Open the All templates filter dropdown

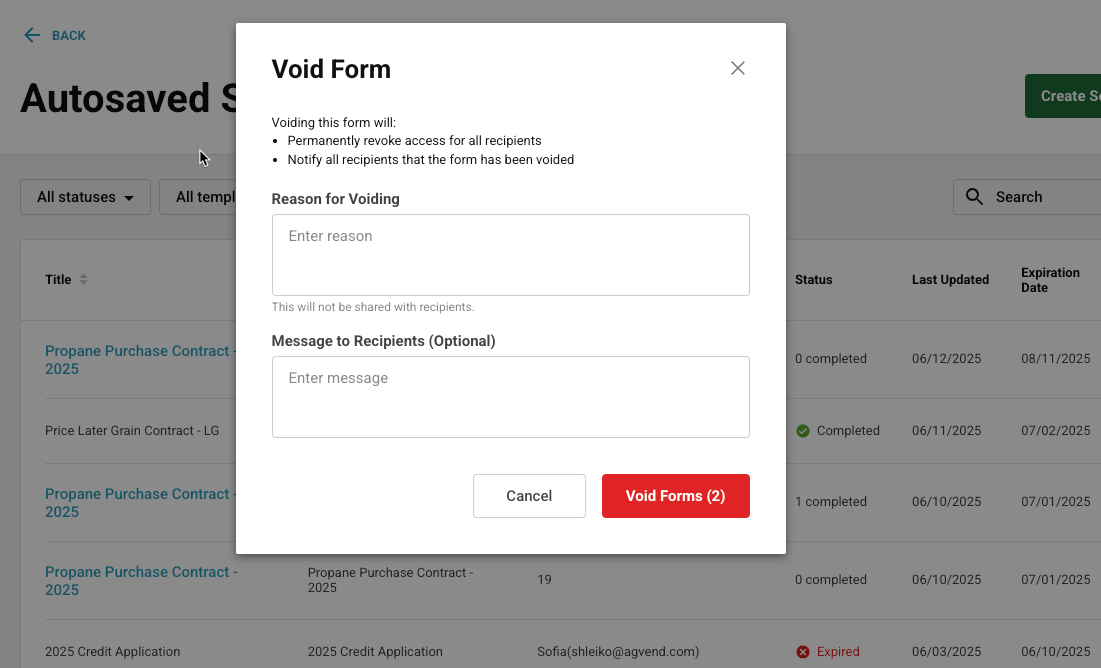tap(198, 197)
